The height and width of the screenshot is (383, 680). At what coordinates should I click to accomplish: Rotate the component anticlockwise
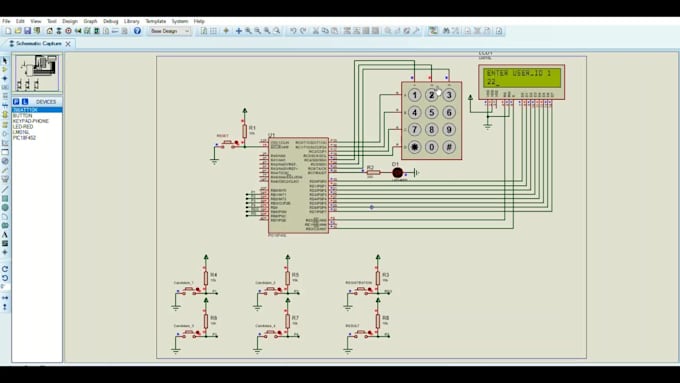5,278
